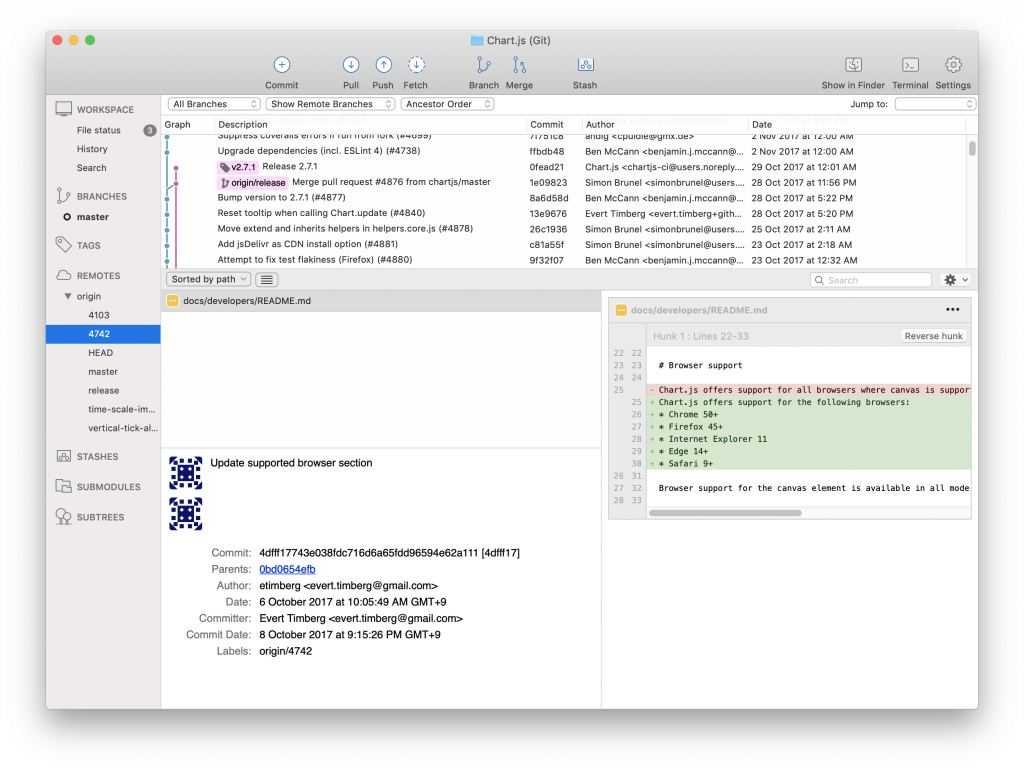Click the Submodules section icon
Screen dimensions: 1024x770
63,486
